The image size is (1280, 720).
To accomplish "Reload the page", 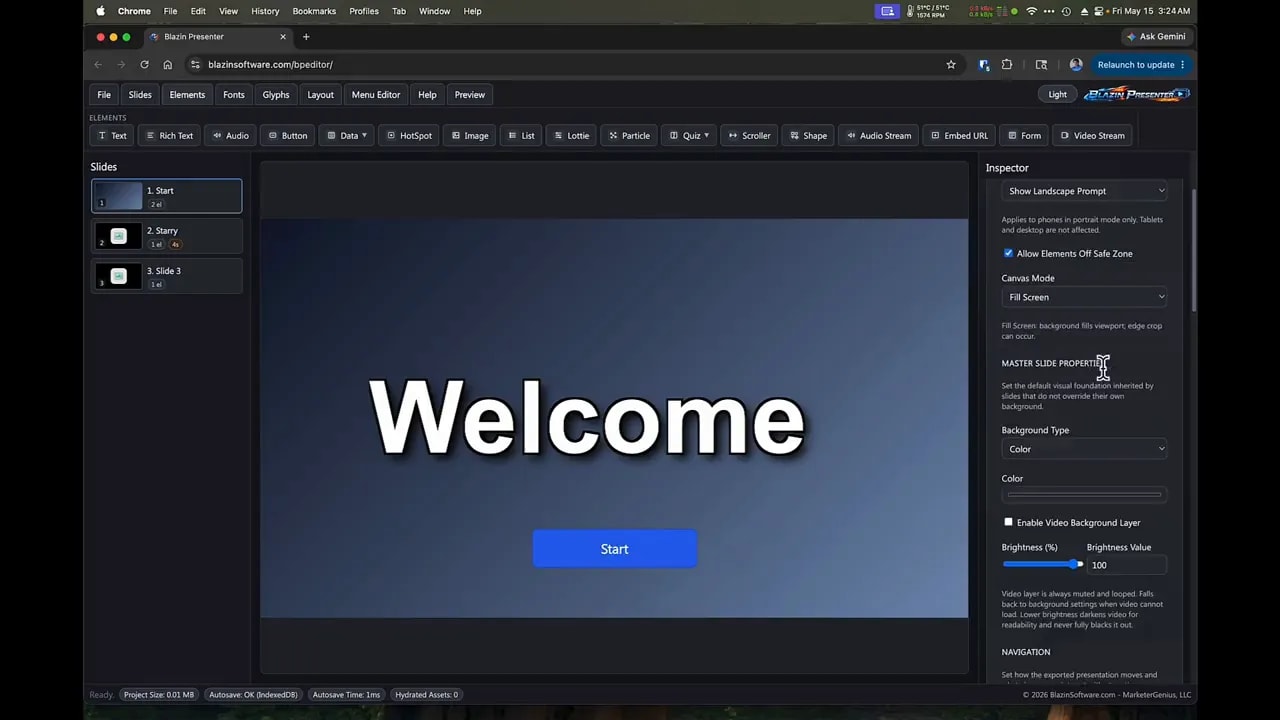I will pos(144,64).
